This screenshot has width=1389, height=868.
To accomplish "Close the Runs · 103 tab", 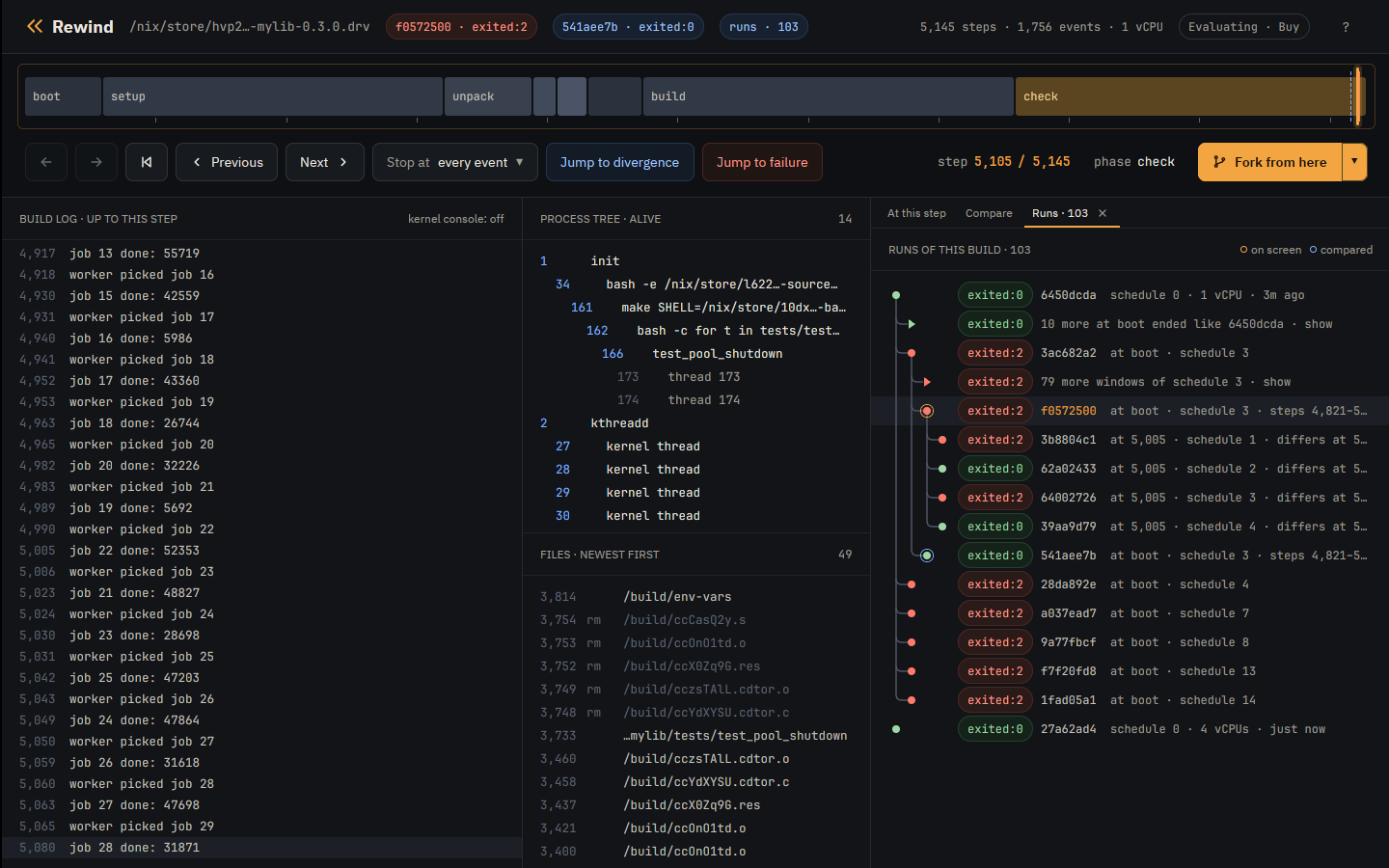I will (x=1103, y=213).
